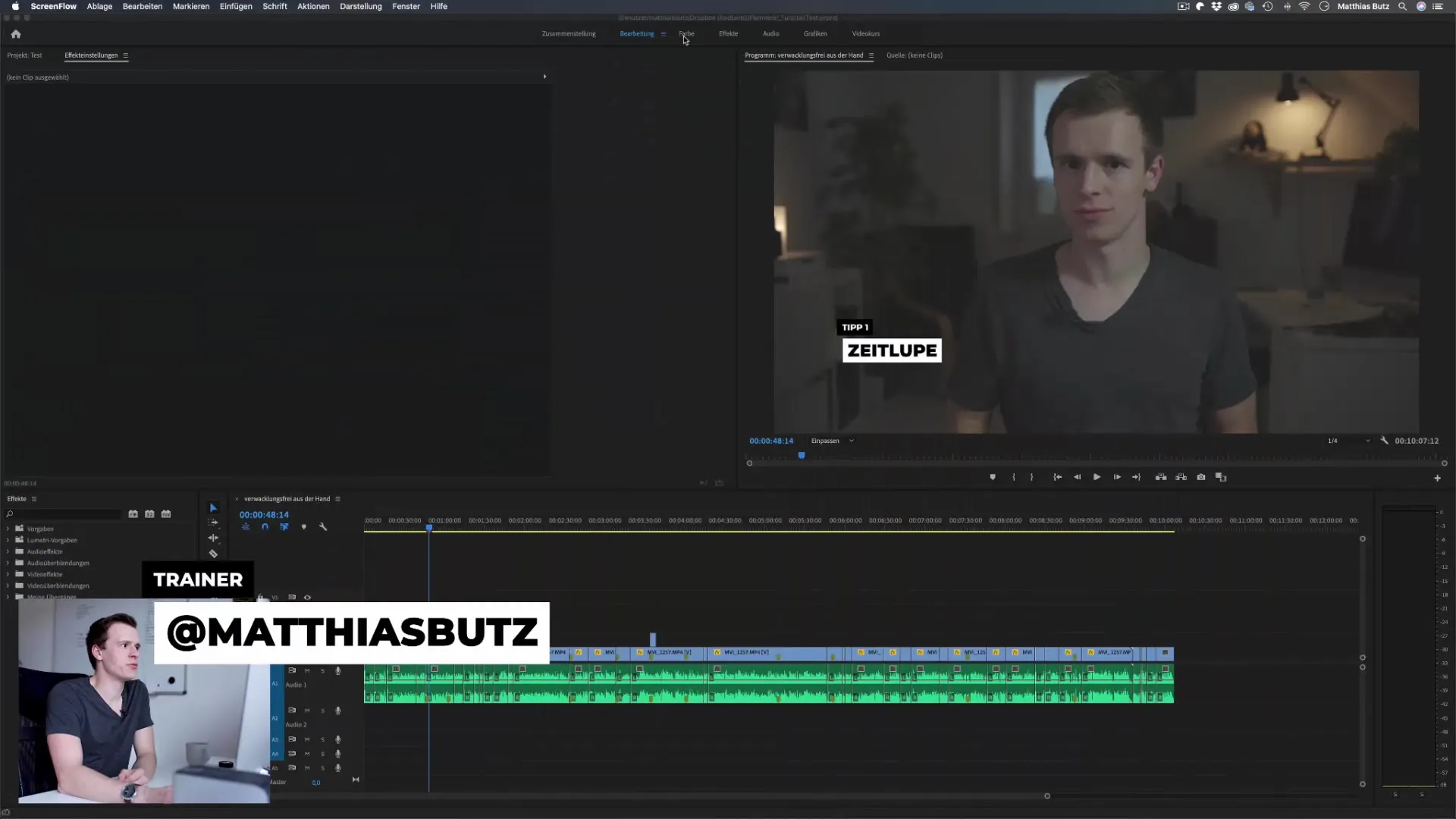Toggle Snap in timeline
This screenshot has height=819, width=1456.
click(265, 527)
